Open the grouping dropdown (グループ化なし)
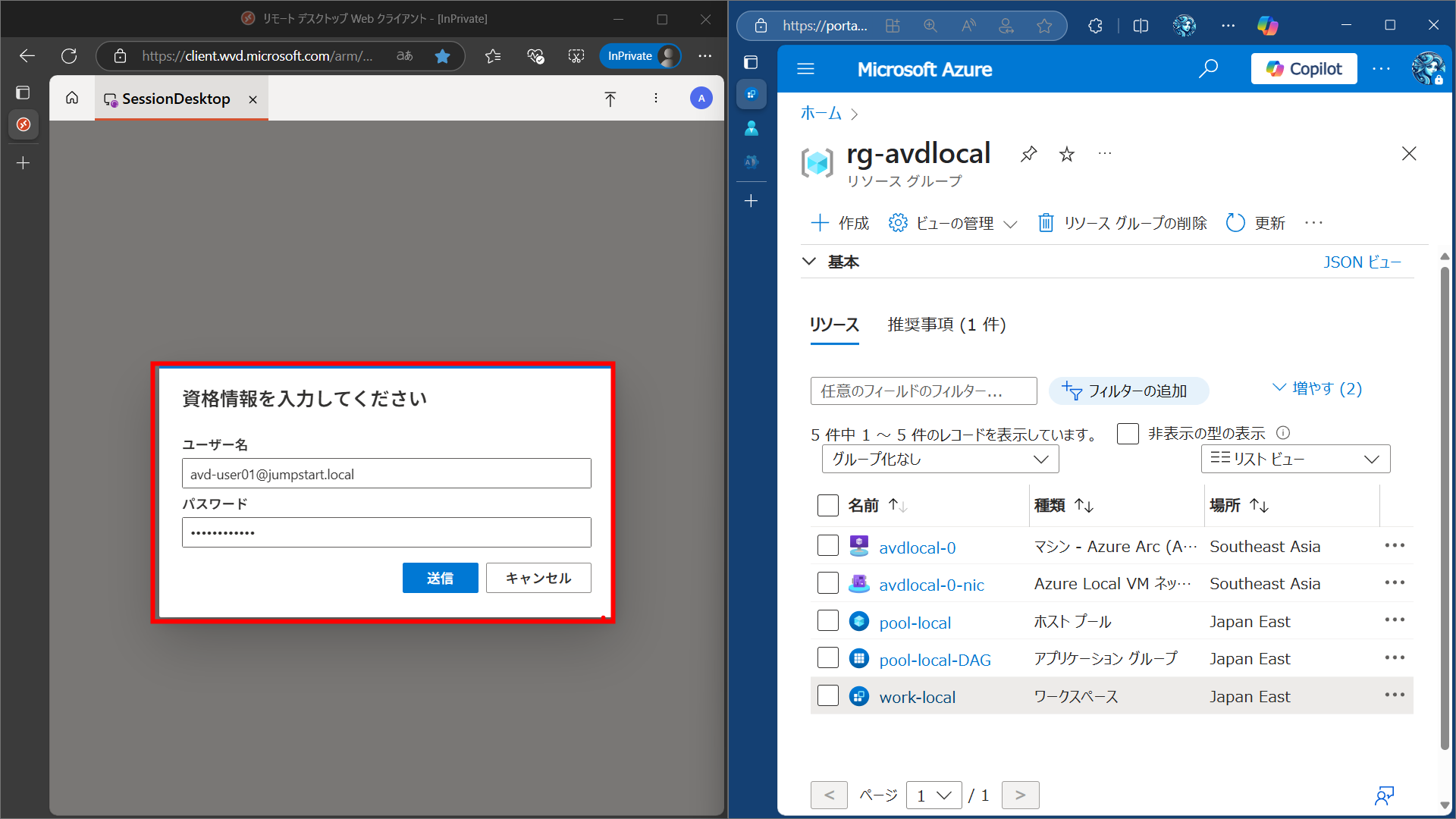This screenshot has height=819, width=1456. (940, 459)
